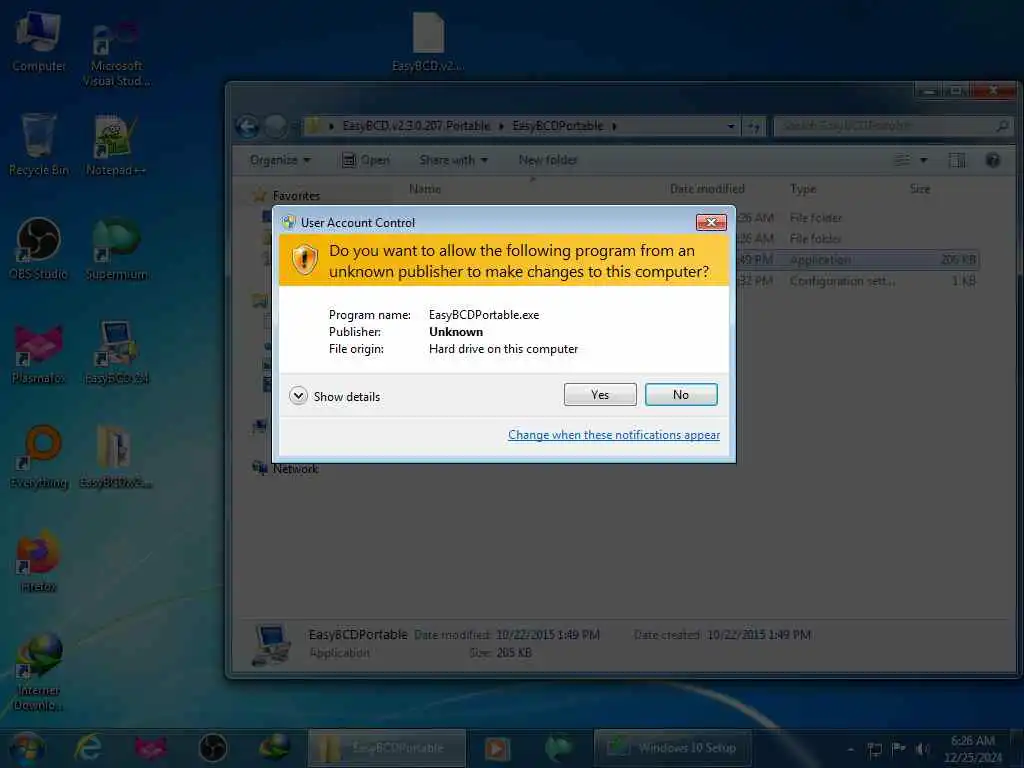Launch Internet Explorer from the taskbar
The height and width of the screenshot is (768, 1024).
[x=88, y=748]
